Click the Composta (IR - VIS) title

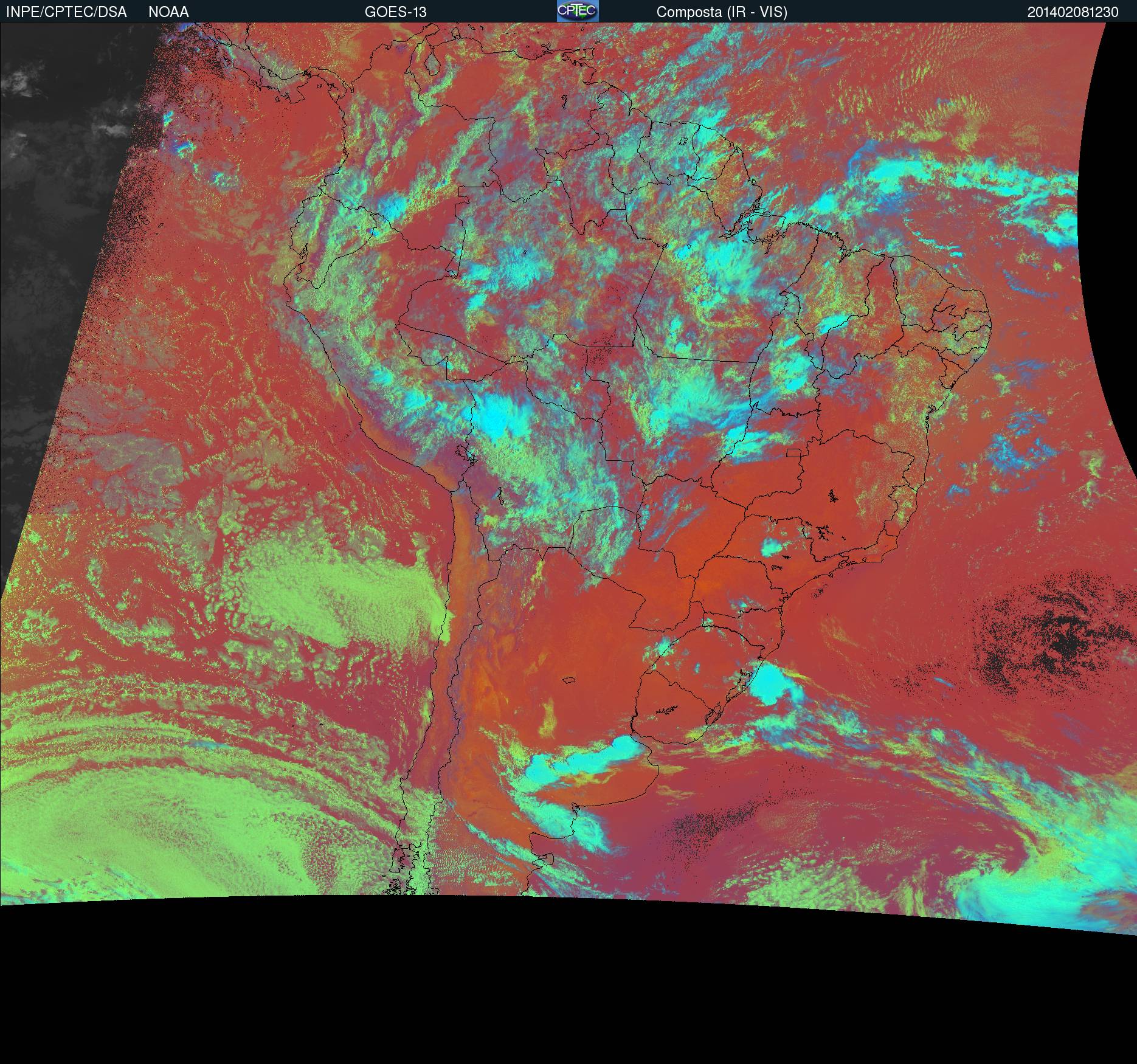pyautogui.click(x=722, y=12)
